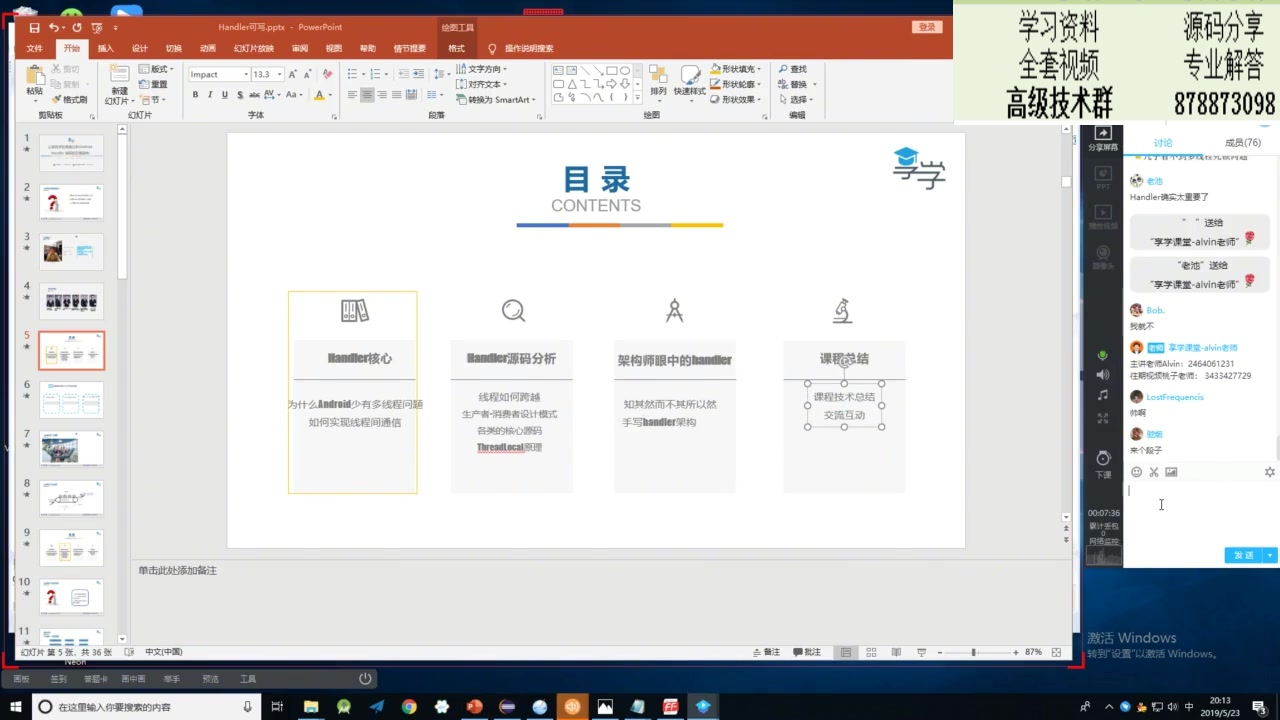
Task: Click the Windows taskbar search box
Action: tap(147, 707)
